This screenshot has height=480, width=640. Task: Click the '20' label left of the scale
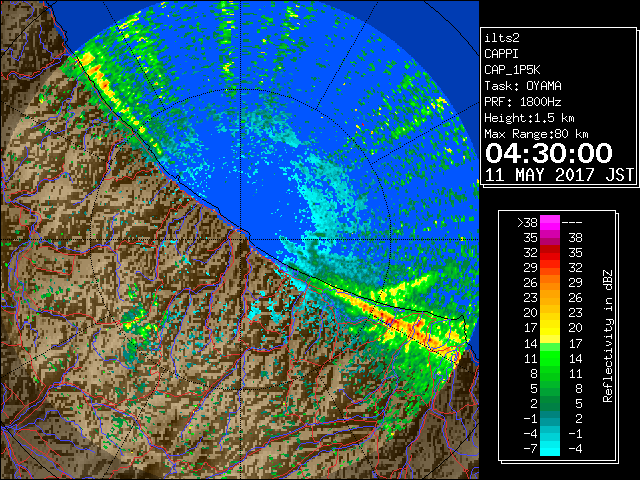point(530,313)
